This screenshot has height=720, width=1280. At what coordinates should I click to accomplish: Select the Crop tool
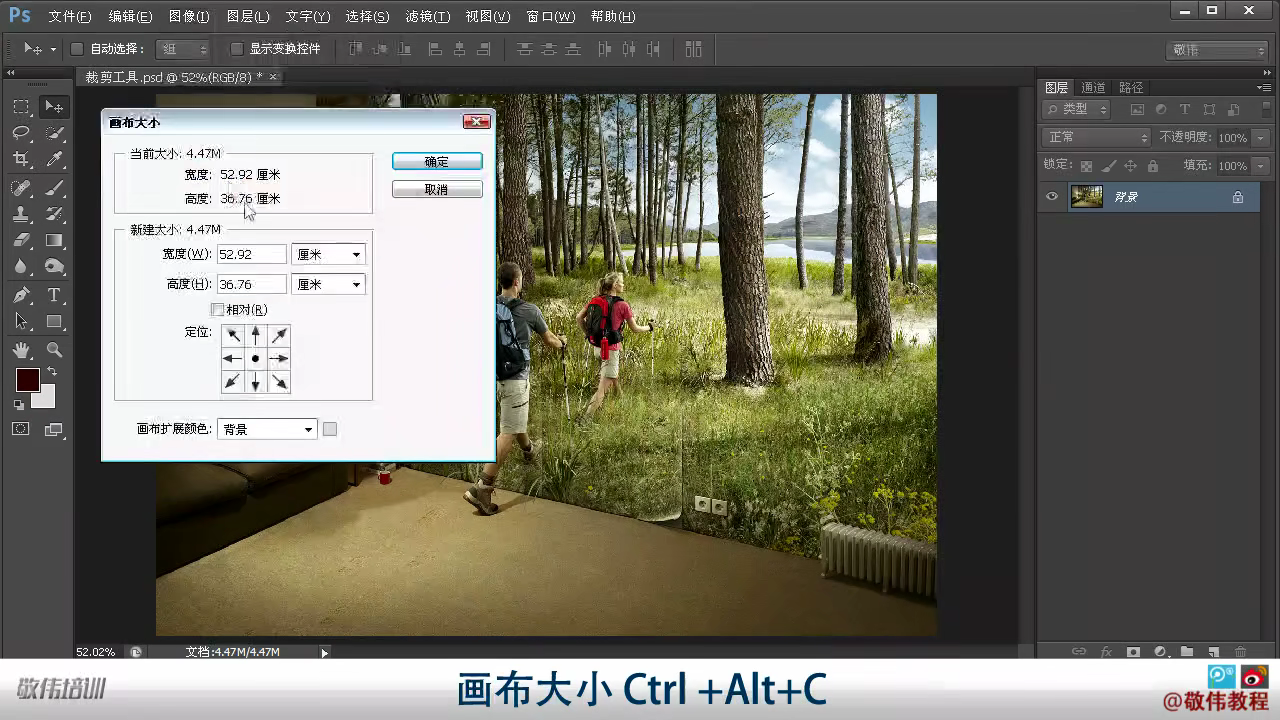pos(21,159)
